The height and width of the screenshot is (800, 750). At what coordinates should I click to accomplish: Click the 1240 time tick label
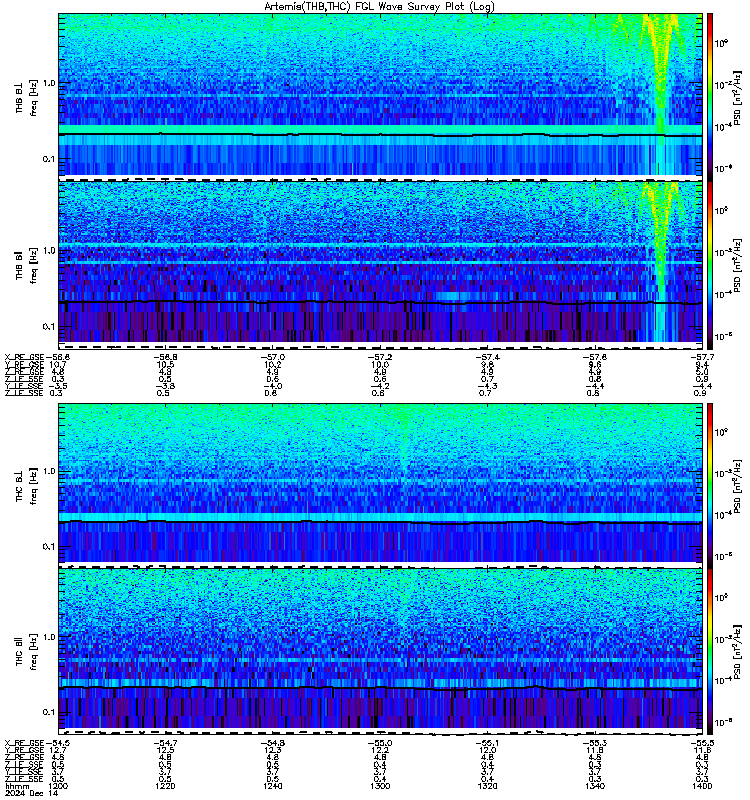point(272,786)
